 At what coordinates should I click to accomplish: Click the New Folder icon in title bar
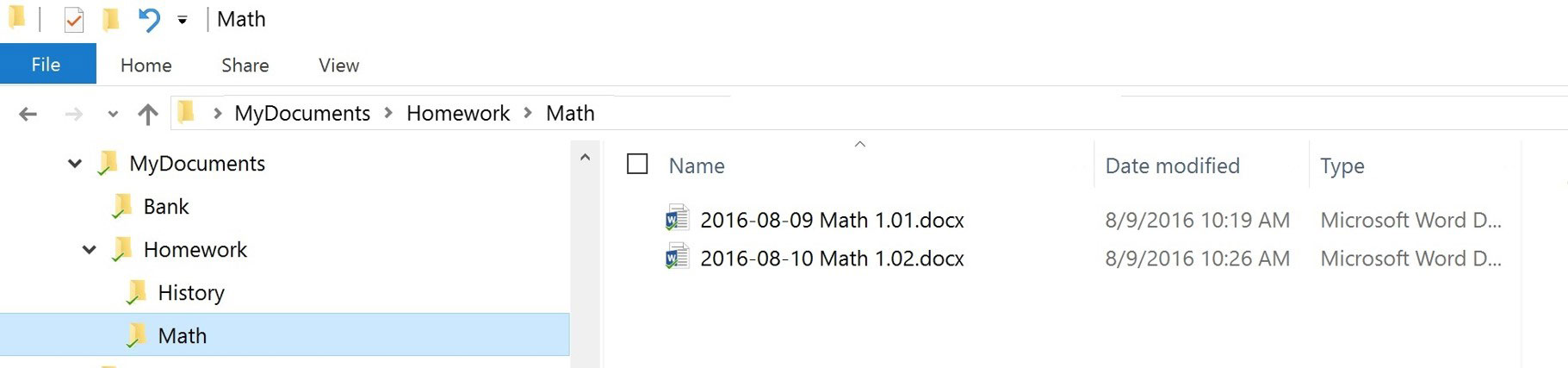(110, 20)
